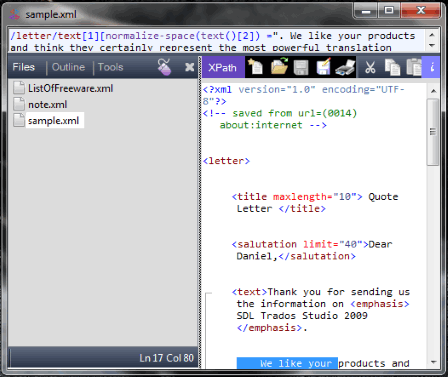
Task: Click the Copy pages icon
Action: tap(392, 67)
